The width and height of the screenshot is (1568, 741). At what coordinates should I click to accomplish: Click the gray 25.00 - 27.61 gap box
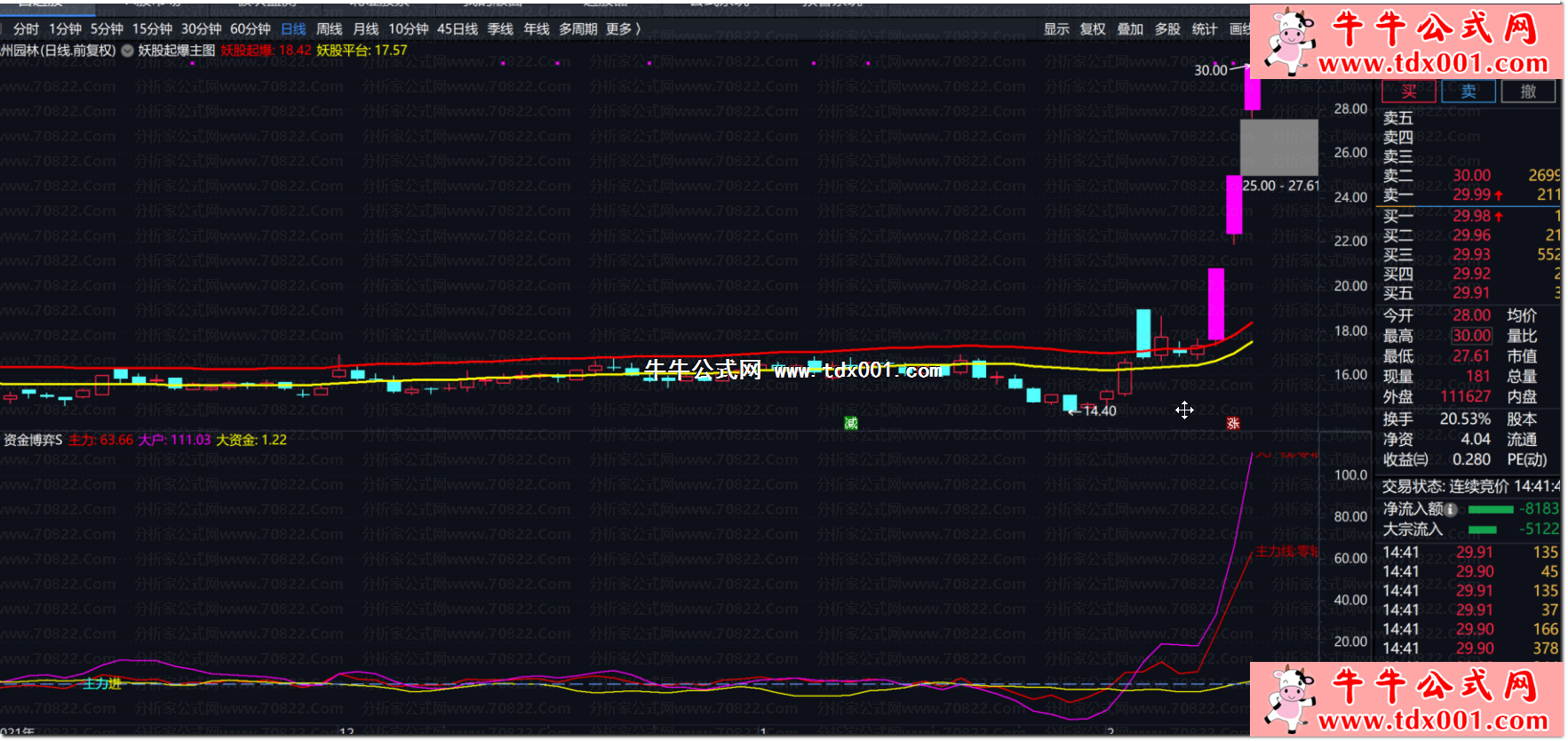[1279, 147]
